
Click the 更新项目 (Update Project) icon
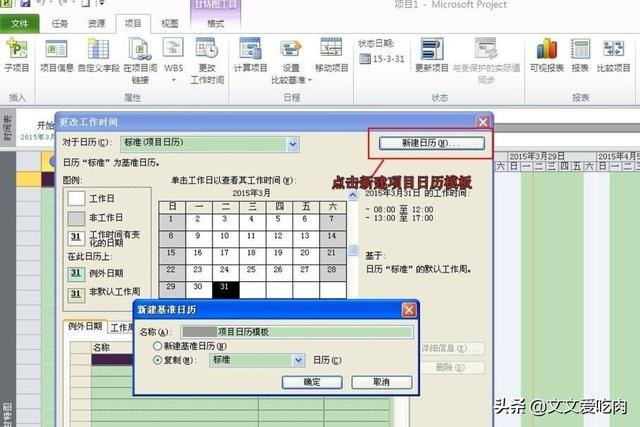pyautogui.click(x=432, y=55)
